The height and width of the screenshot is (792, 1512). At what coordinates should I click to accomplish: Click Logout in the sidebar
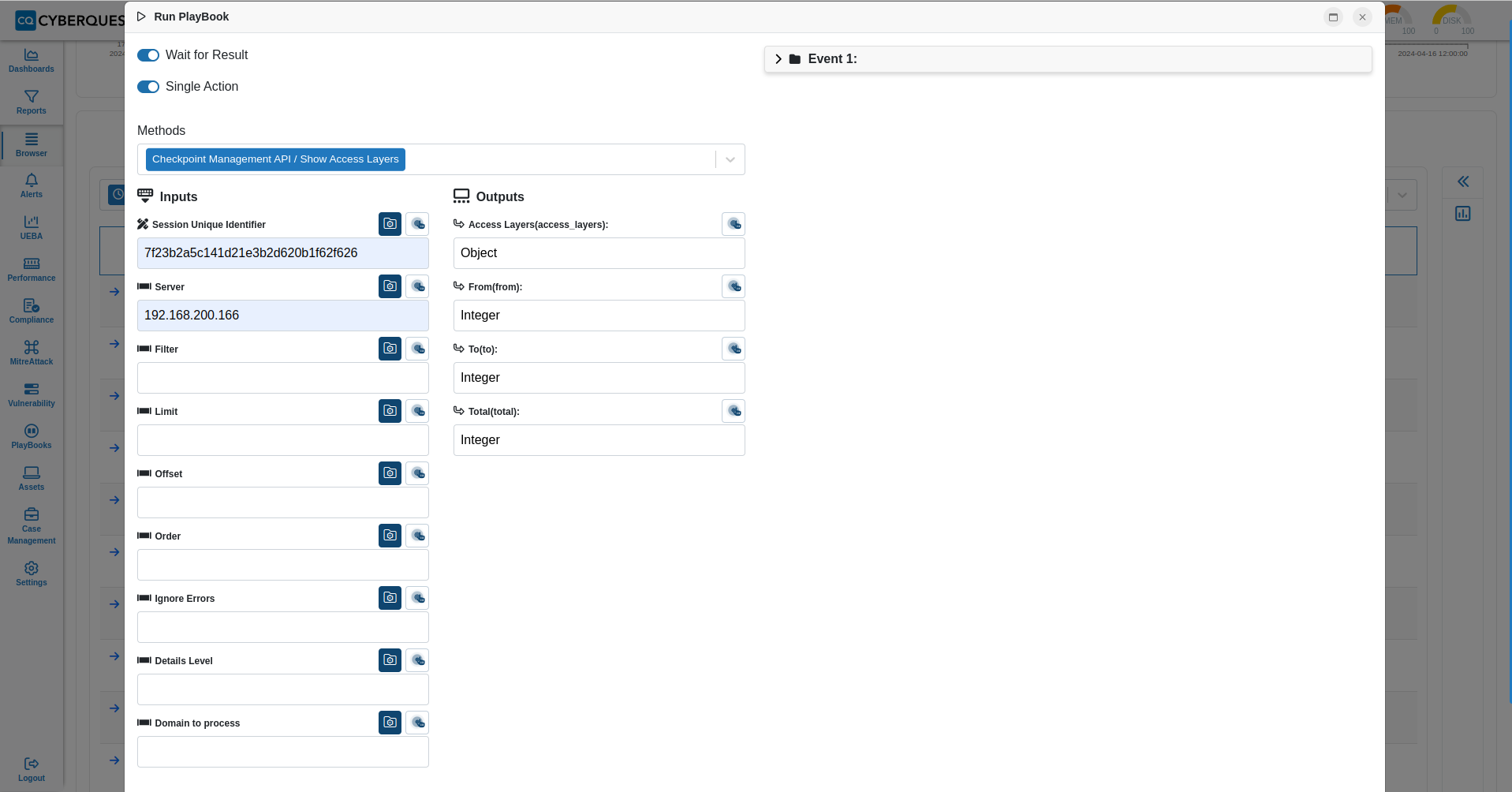click(32, 770)
